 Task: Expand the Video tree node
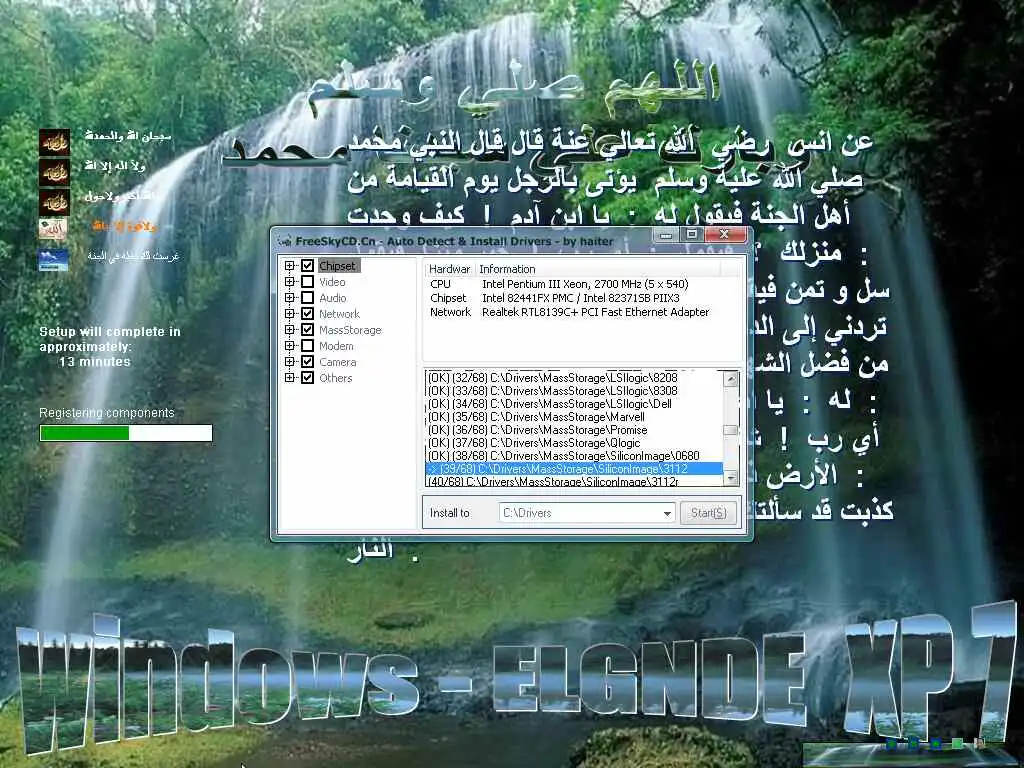pos(289,281)
